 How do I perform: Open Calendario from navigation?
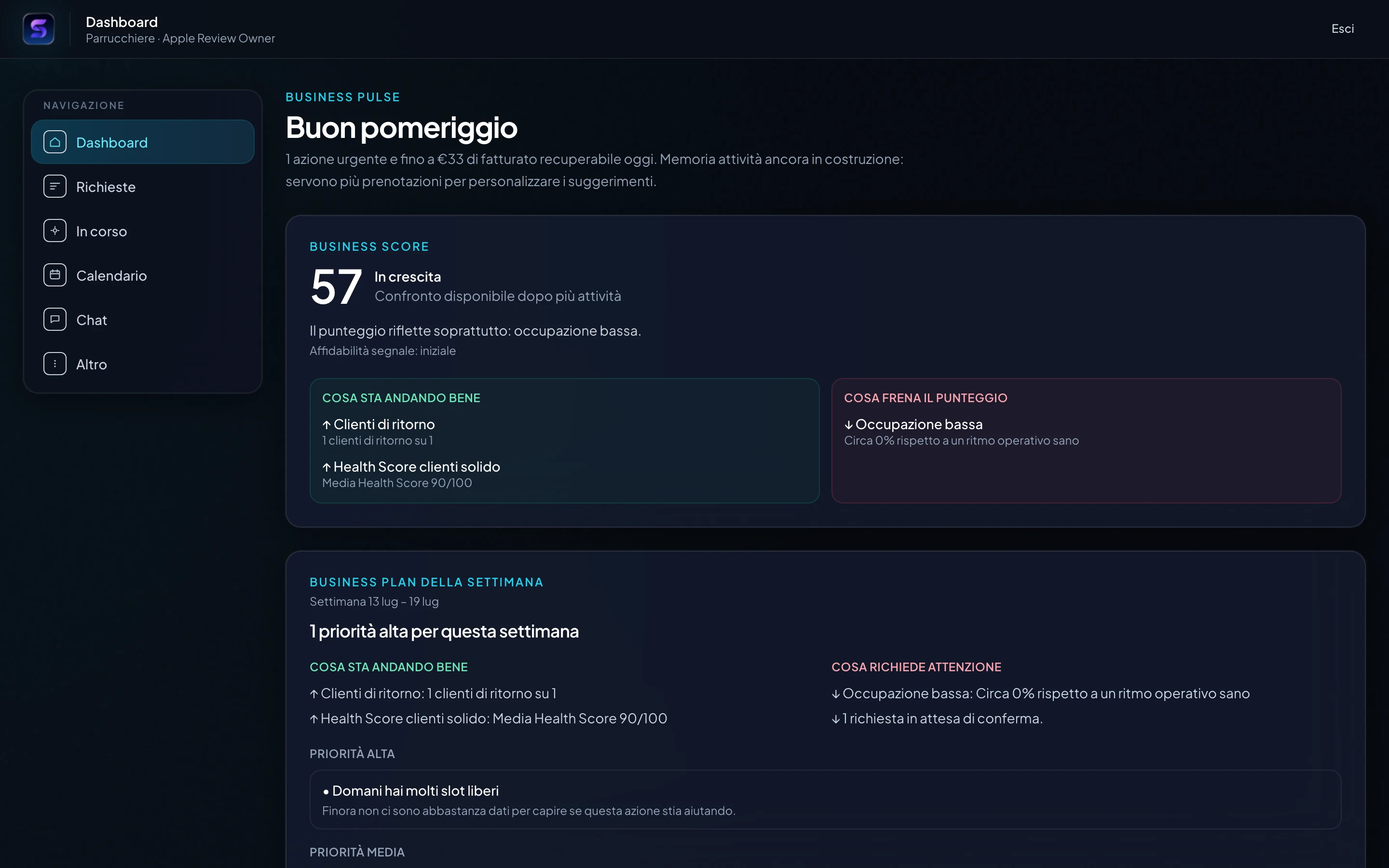click(x=142, y=275)
